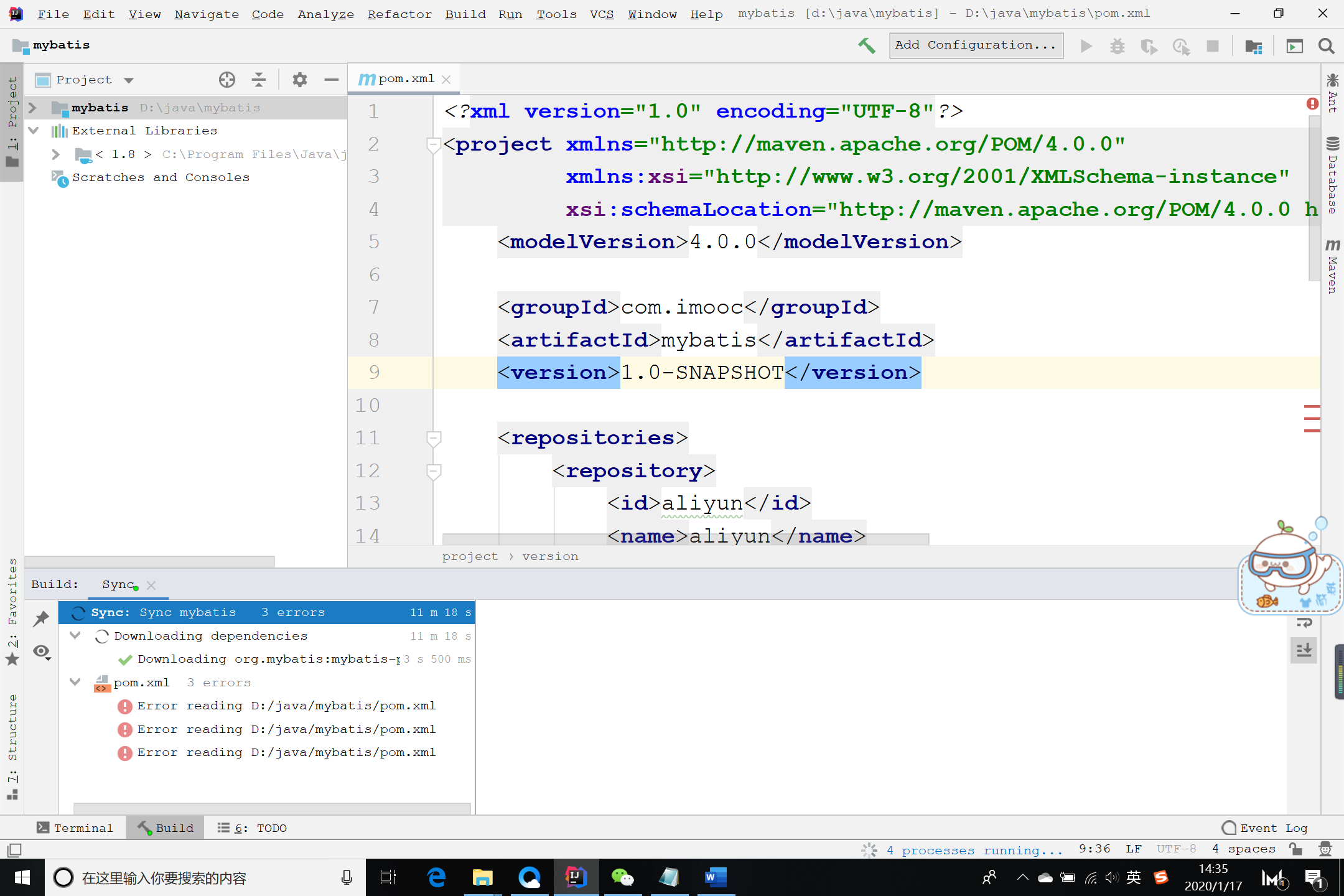Open Search Everywhere magnifier
The width and height of the screenshot is (1344, 896).
pyautogui.click(x=1326, y=46)
